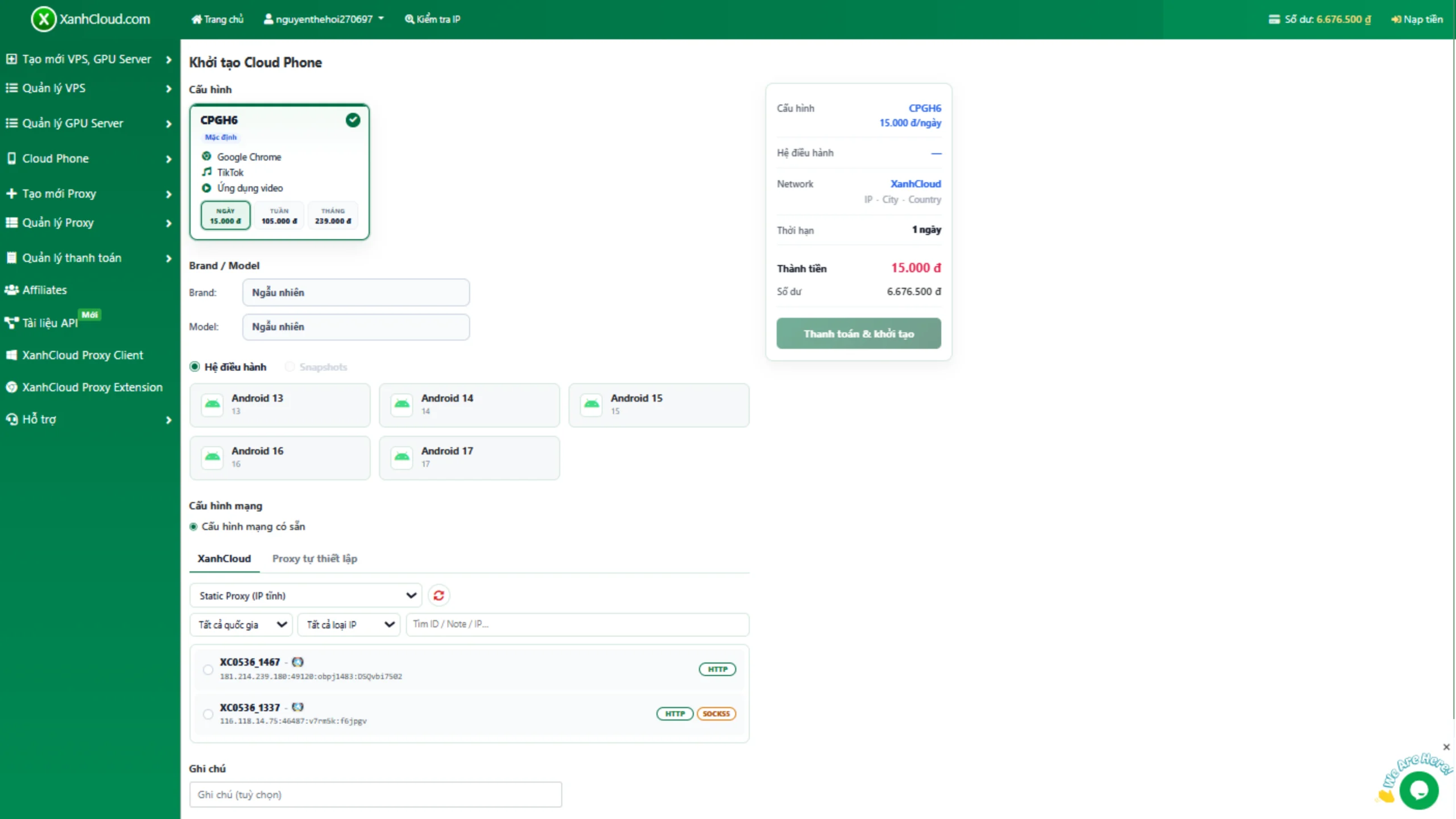The image size is (1456, 819).
Task: Click the Tài liệu API icon
Action: (x=11, y=323)
